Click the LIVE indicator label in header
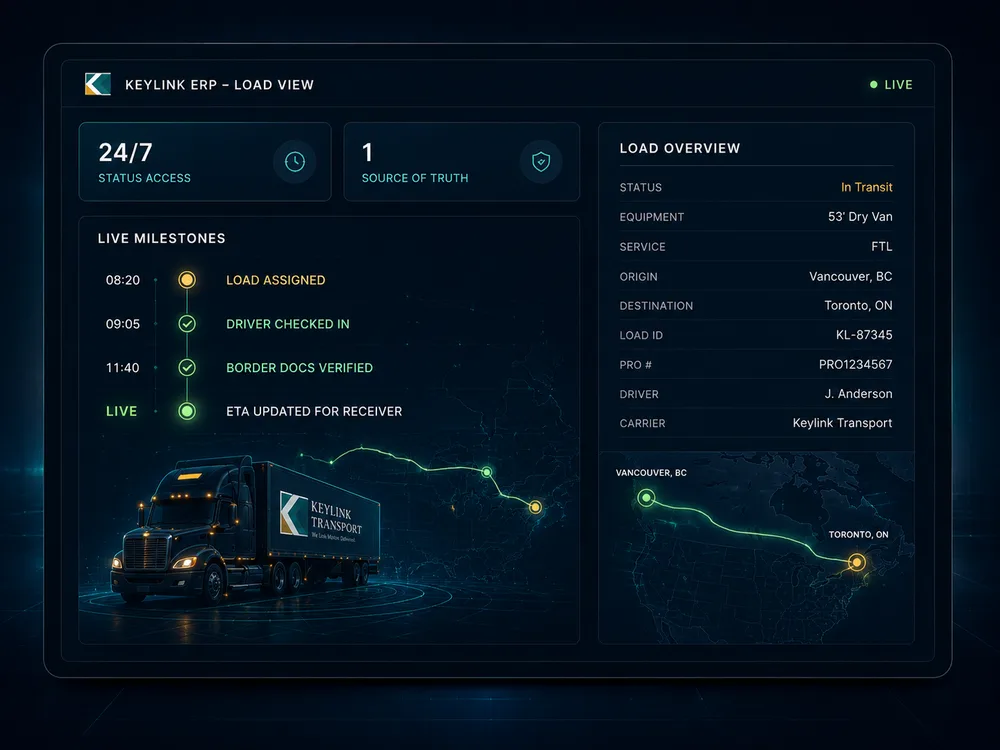 tap(899, 85)
